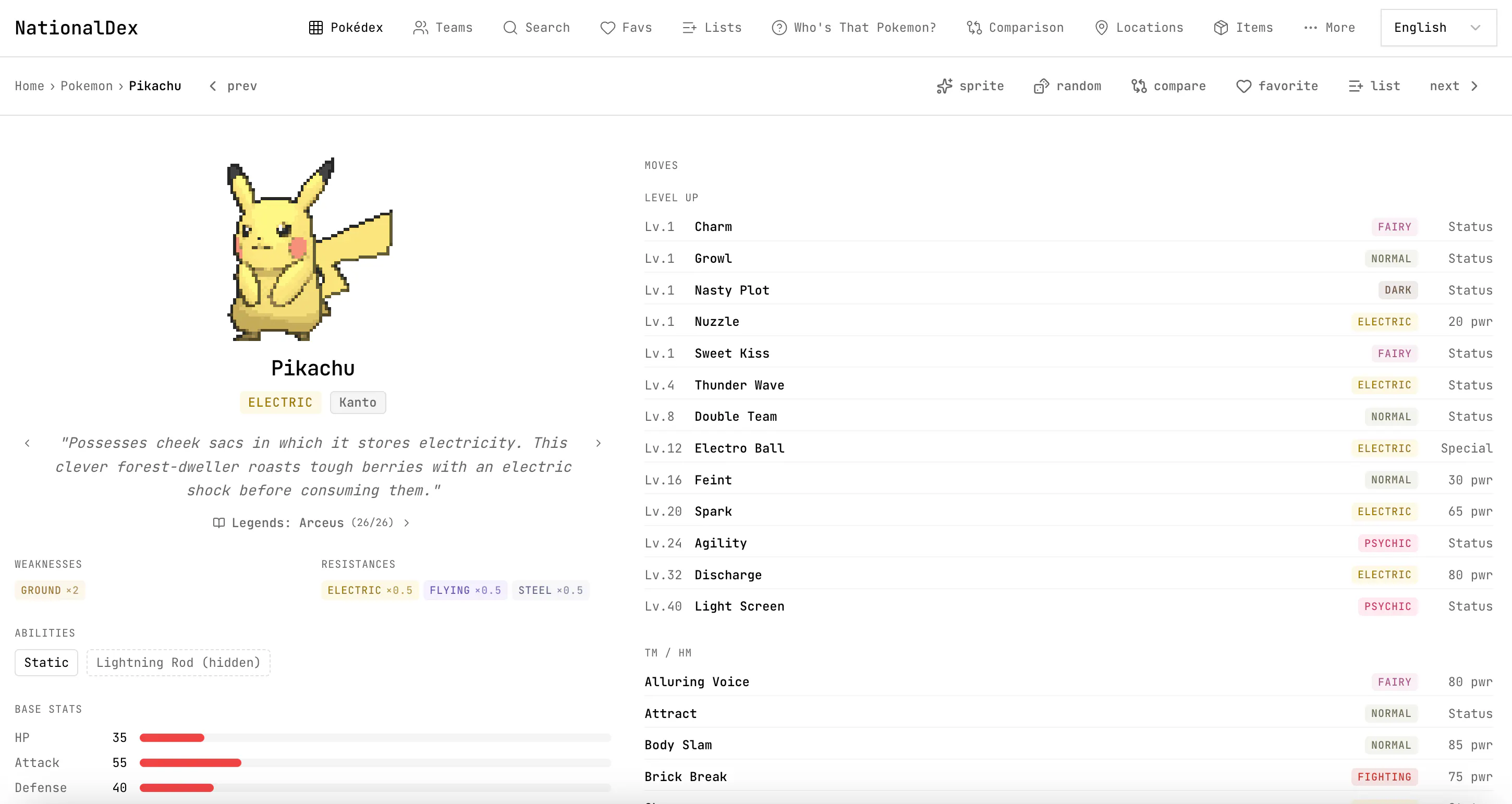
Task: Click the Search magnifier icon
Action: click(510, 28)
